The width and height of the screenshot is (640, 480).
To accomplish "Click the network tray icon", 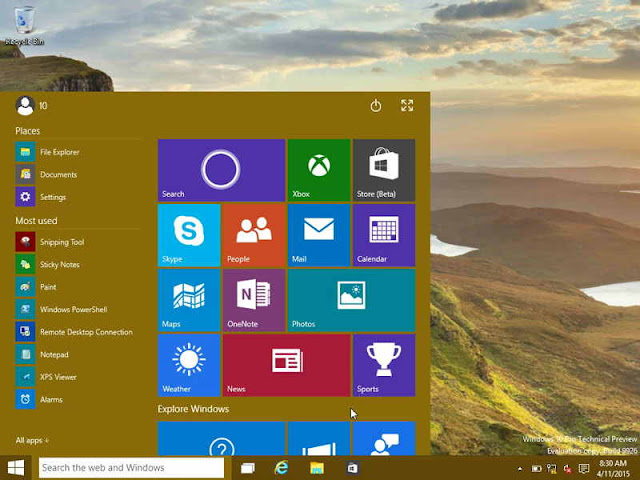I will pos(552,469).
